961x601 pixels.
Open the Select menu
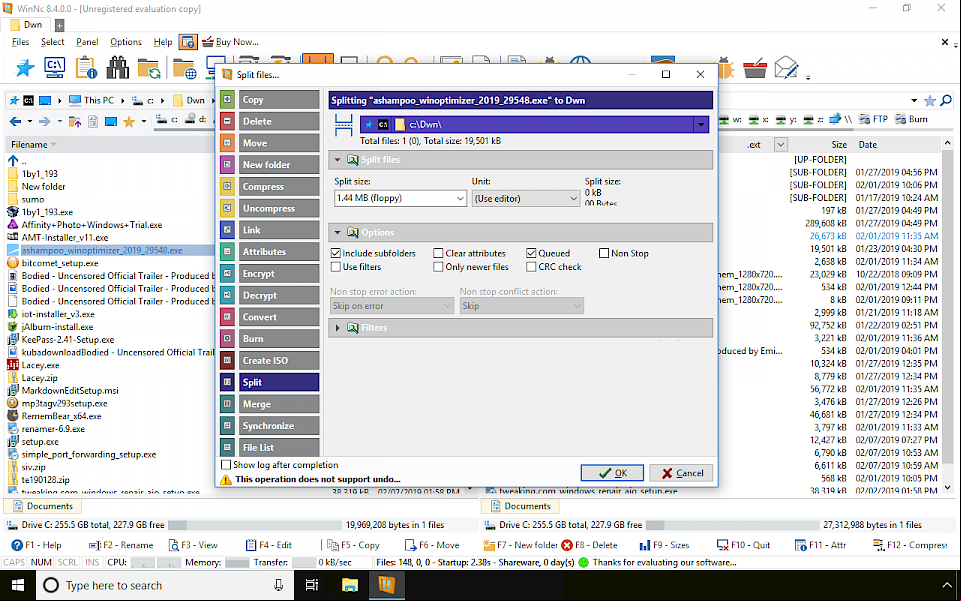pyautogui.click(x=53, y=42)
